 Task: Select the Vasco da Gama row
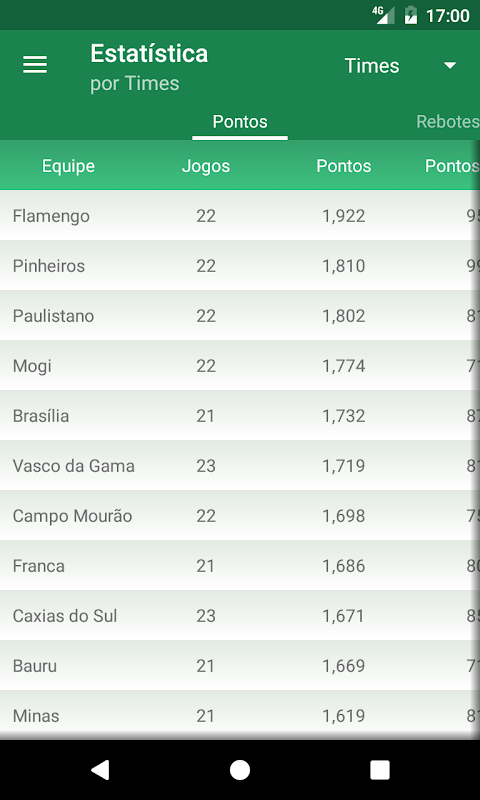coord(240,466)
